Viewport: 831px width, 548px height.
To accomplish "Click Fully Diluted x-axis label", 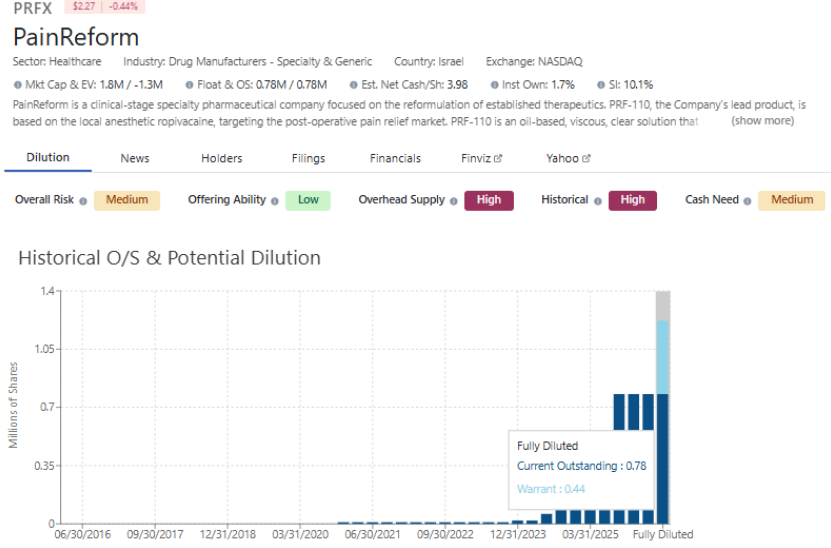I will [663, 534].
